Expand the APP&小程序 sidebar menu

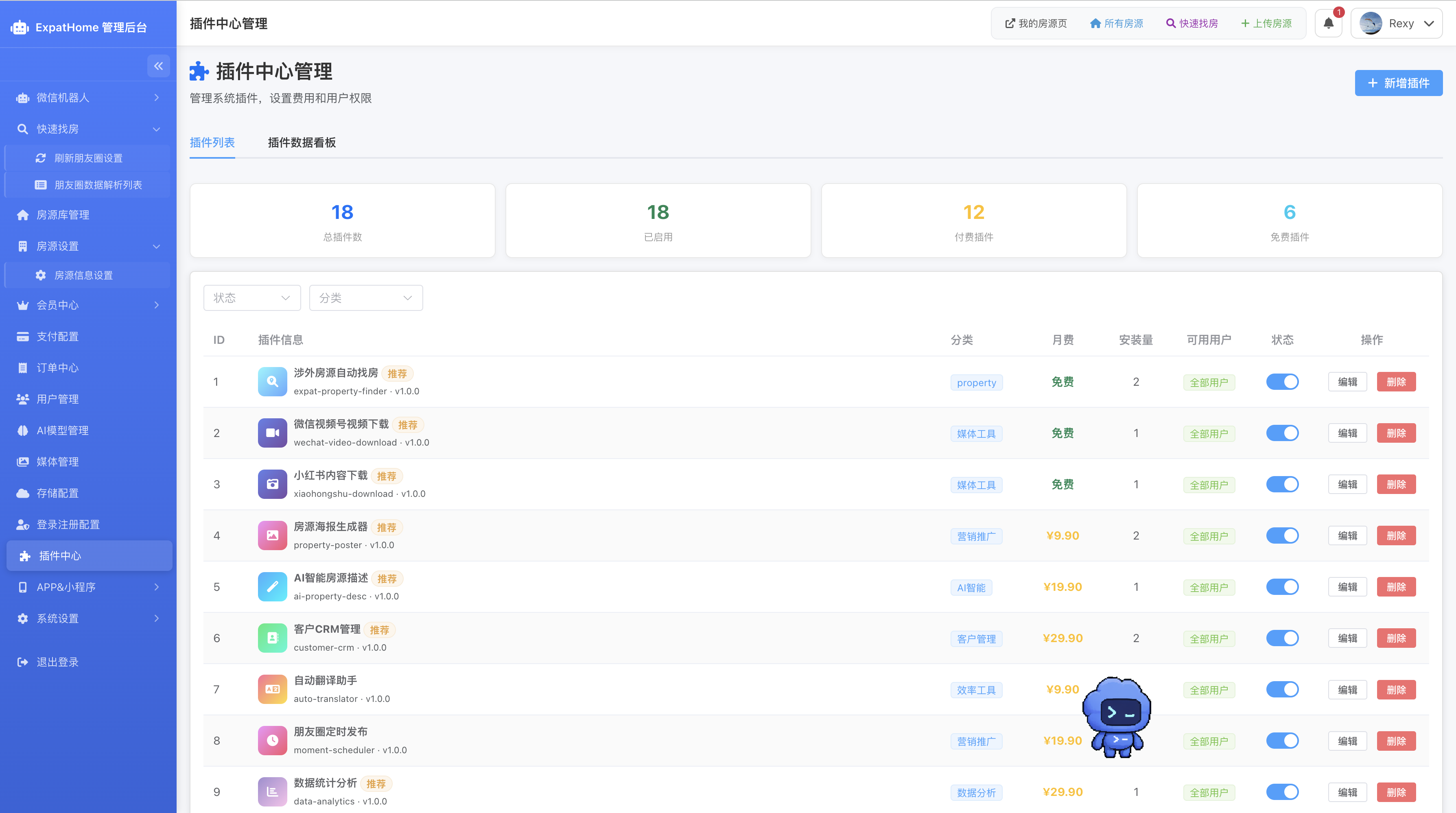pos(88,587)
